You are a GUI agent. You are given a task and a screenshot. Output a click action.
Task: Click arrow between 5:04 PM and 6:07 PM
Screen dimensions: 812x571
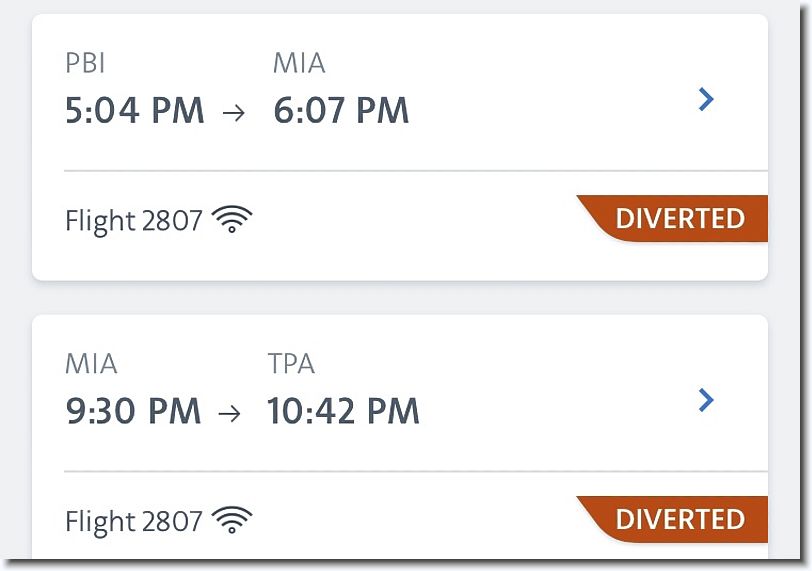point(234,112)
